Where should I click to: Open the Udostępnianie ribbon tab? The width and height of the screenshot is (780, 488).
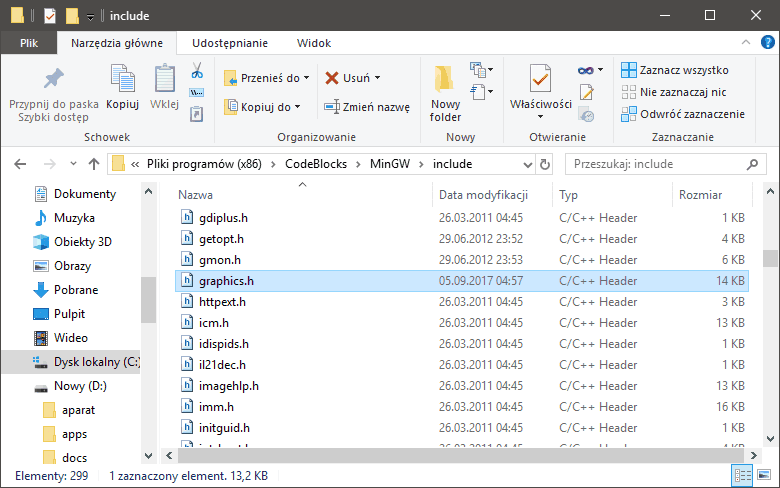(x=229, y=43)
